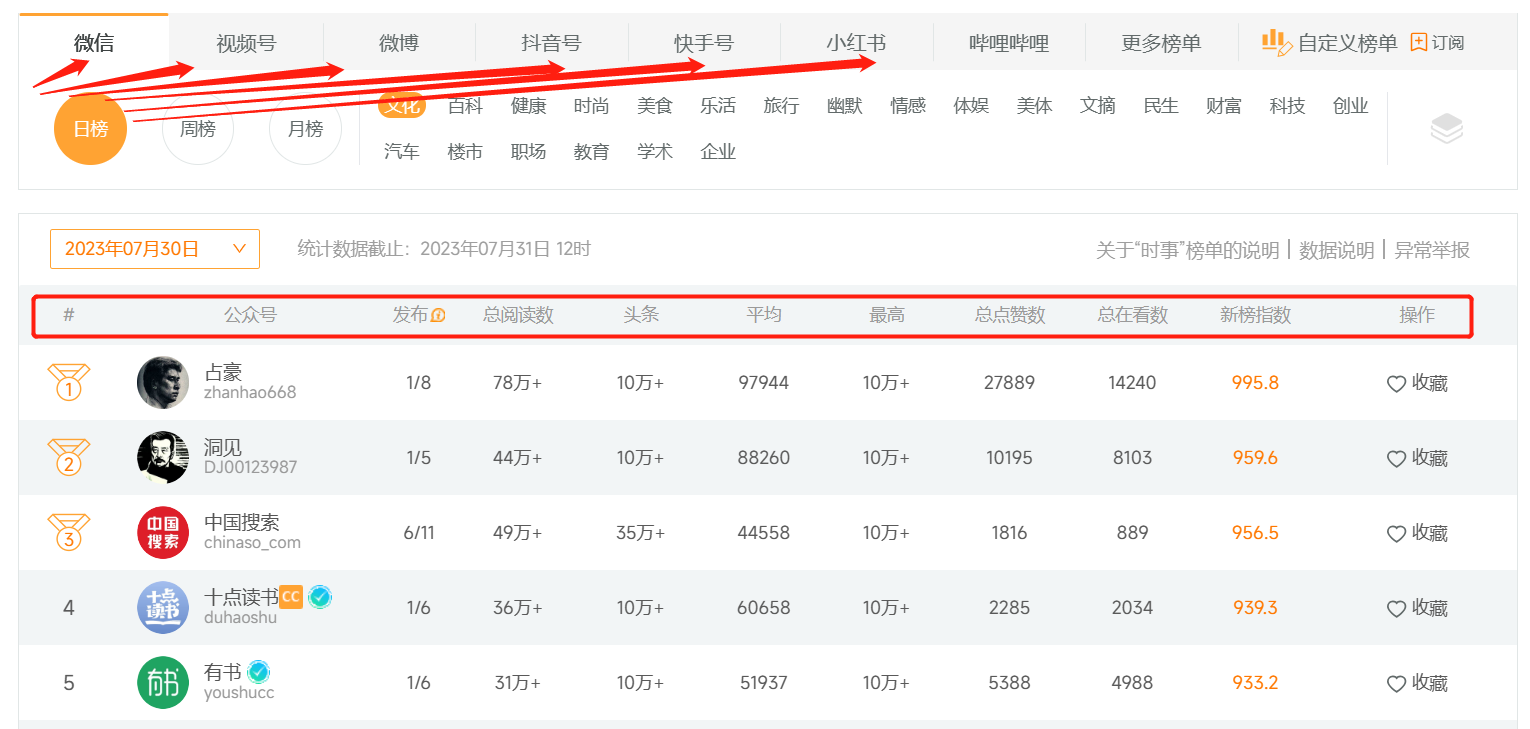Viewport: 1530px width, 729px height.
Task: Choose the 民生 category
Action: pyautogui.click(x=1161, y=105)
